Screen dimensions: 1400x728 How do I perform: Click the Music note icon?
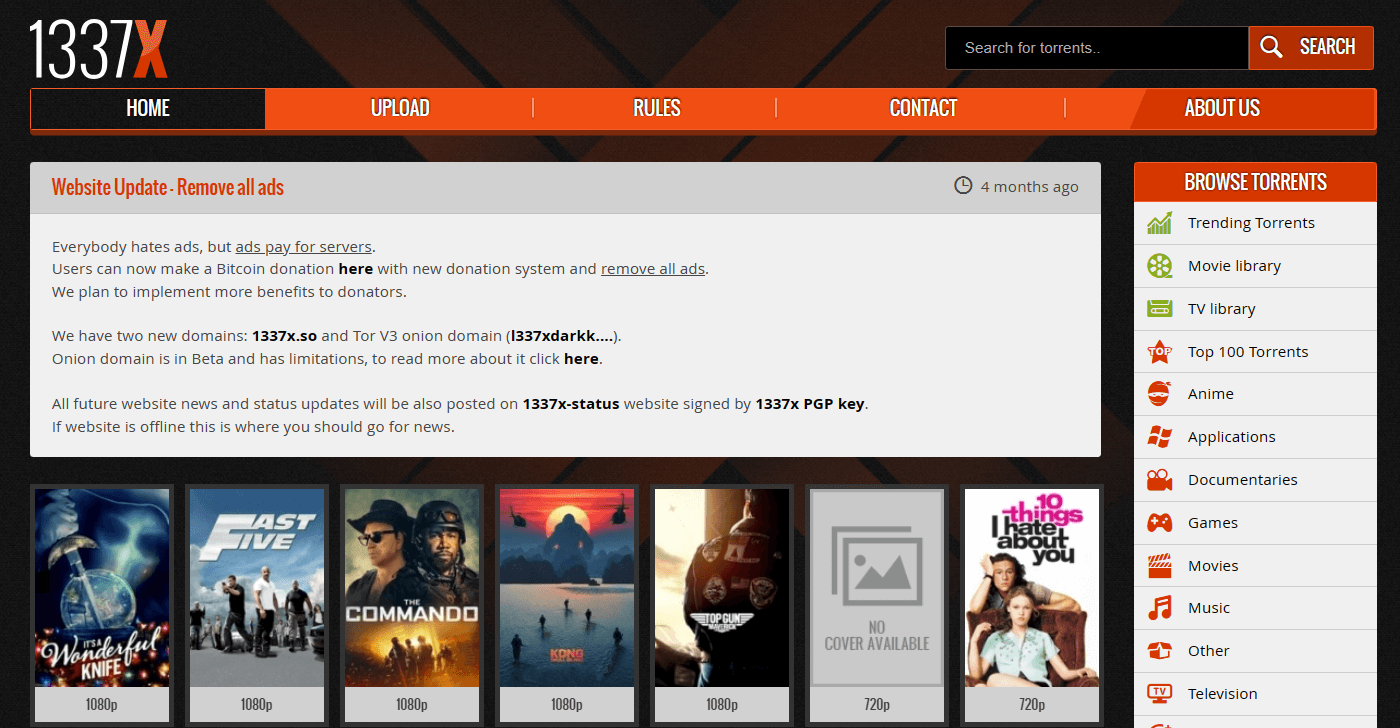1160,608
